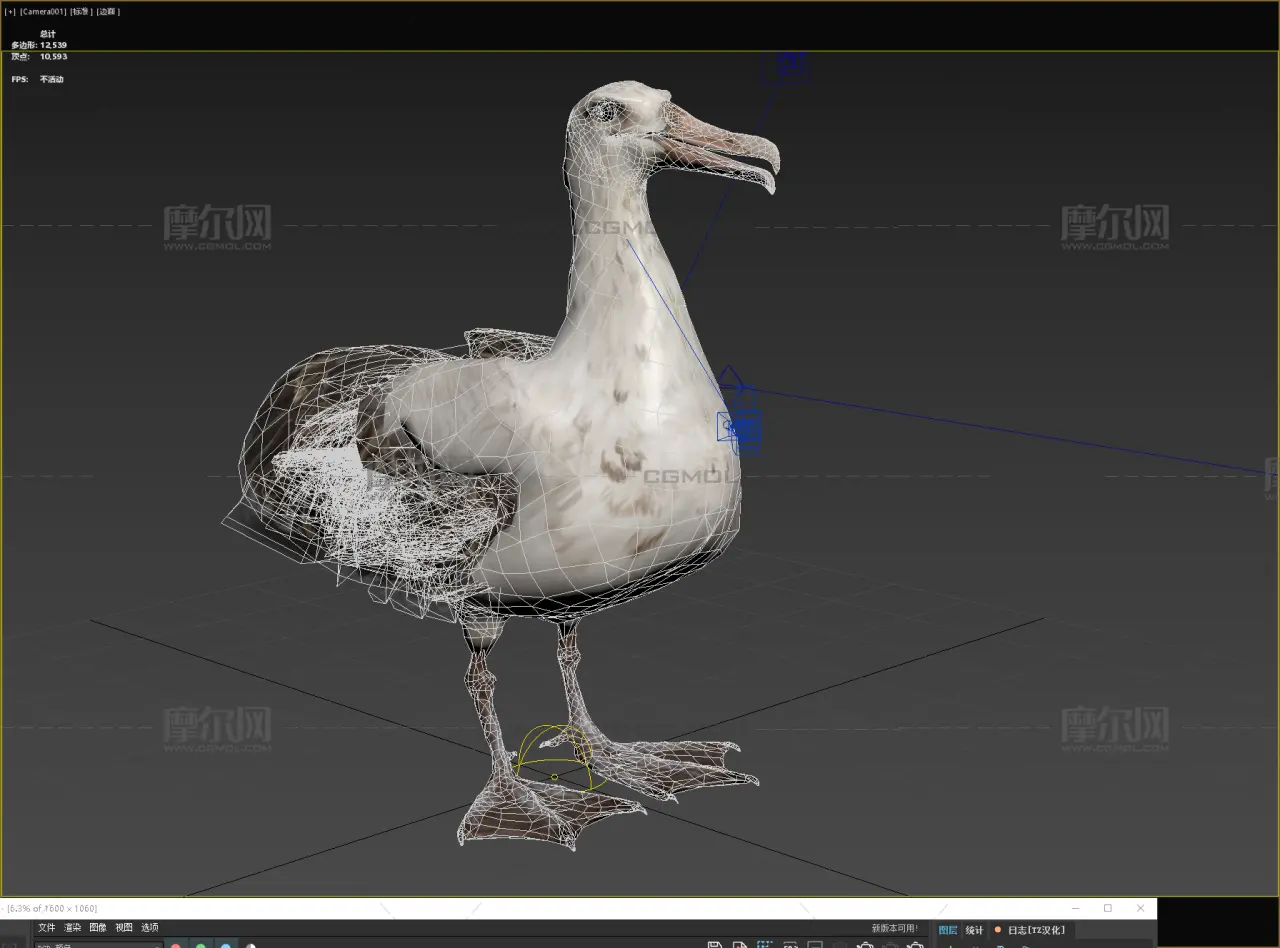Image resolution: width=1280 pixels, height=948 pixels.
Task: Select the yellow hemisphere gizmo near feet
Action: point(554,757)
